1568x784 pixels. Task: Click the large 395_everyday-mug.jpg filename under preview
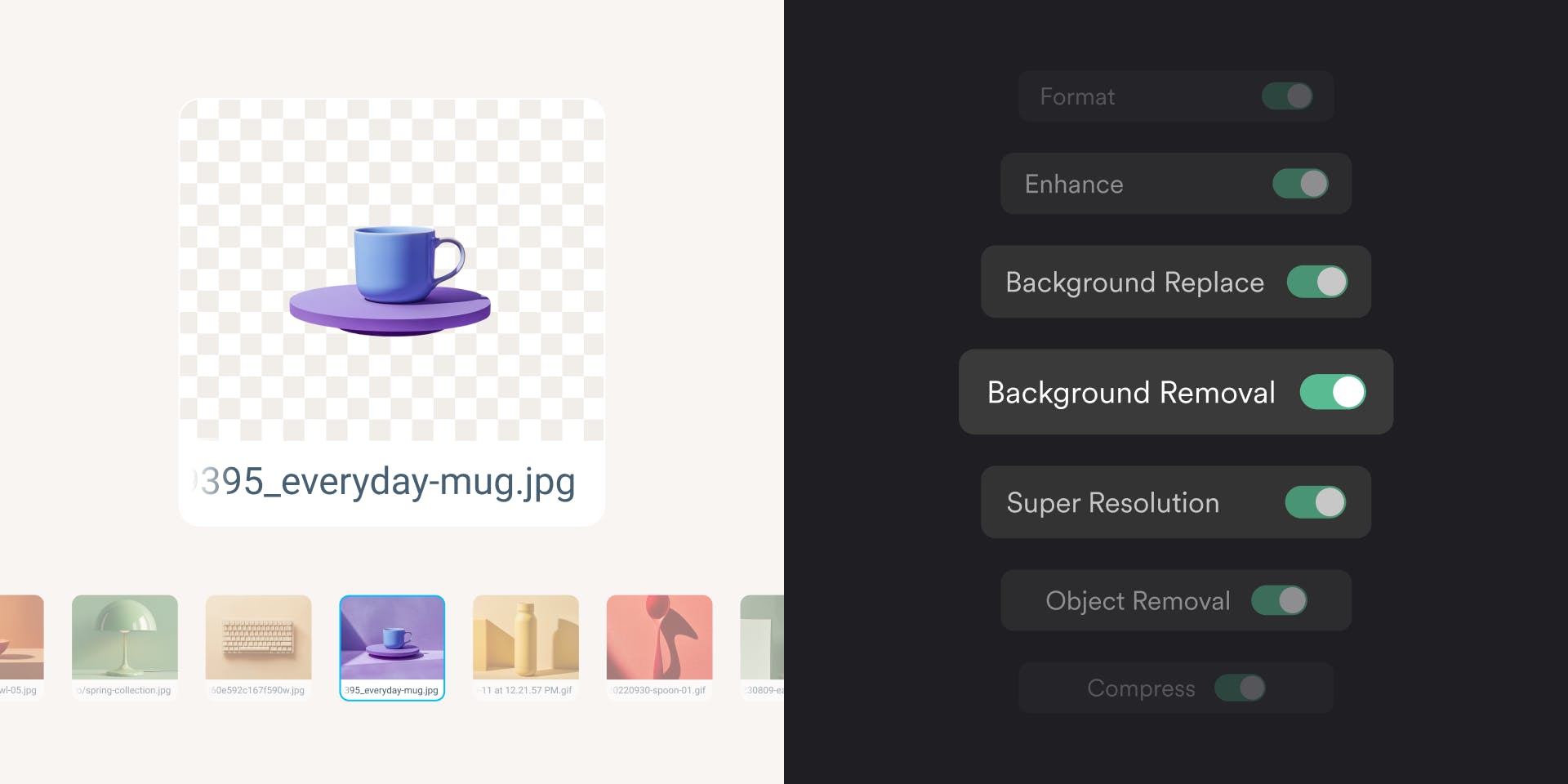tap(389, 482)
